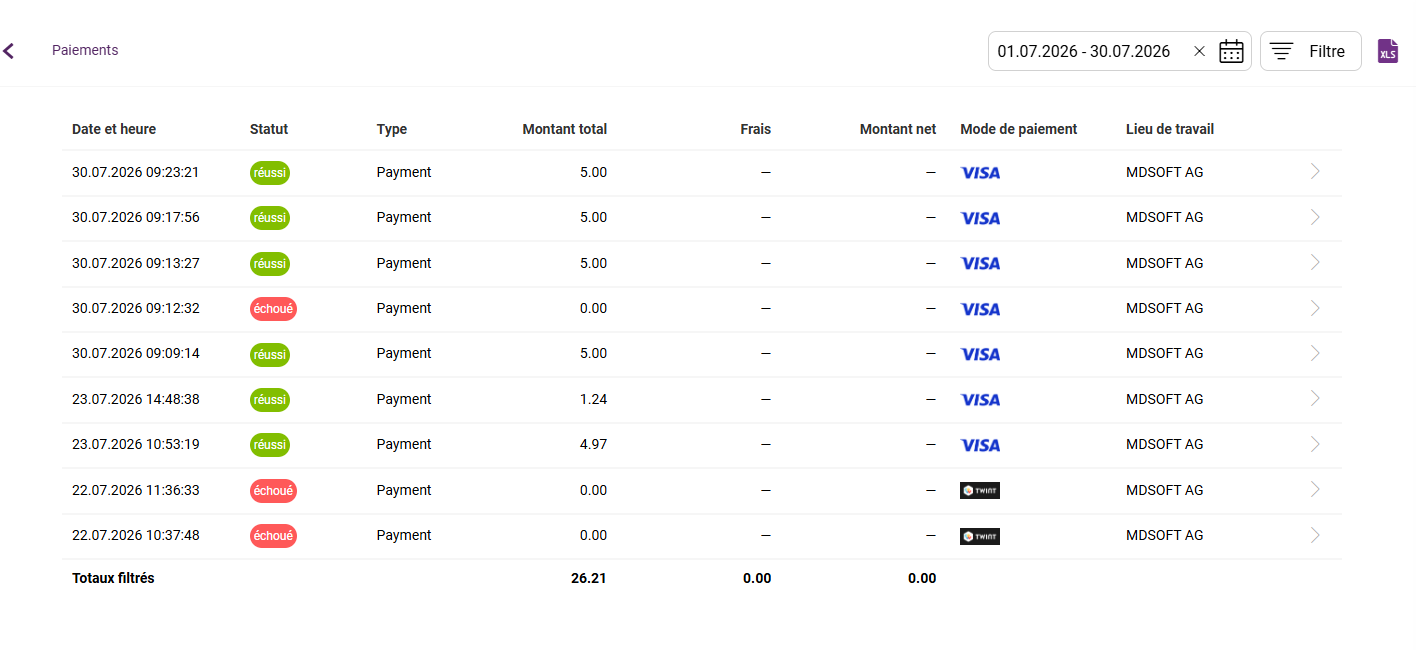This screenshot has width=1416, height=650.
Task: Click échoué badge in the 10:37:48 row
Action: click(273, 536)
